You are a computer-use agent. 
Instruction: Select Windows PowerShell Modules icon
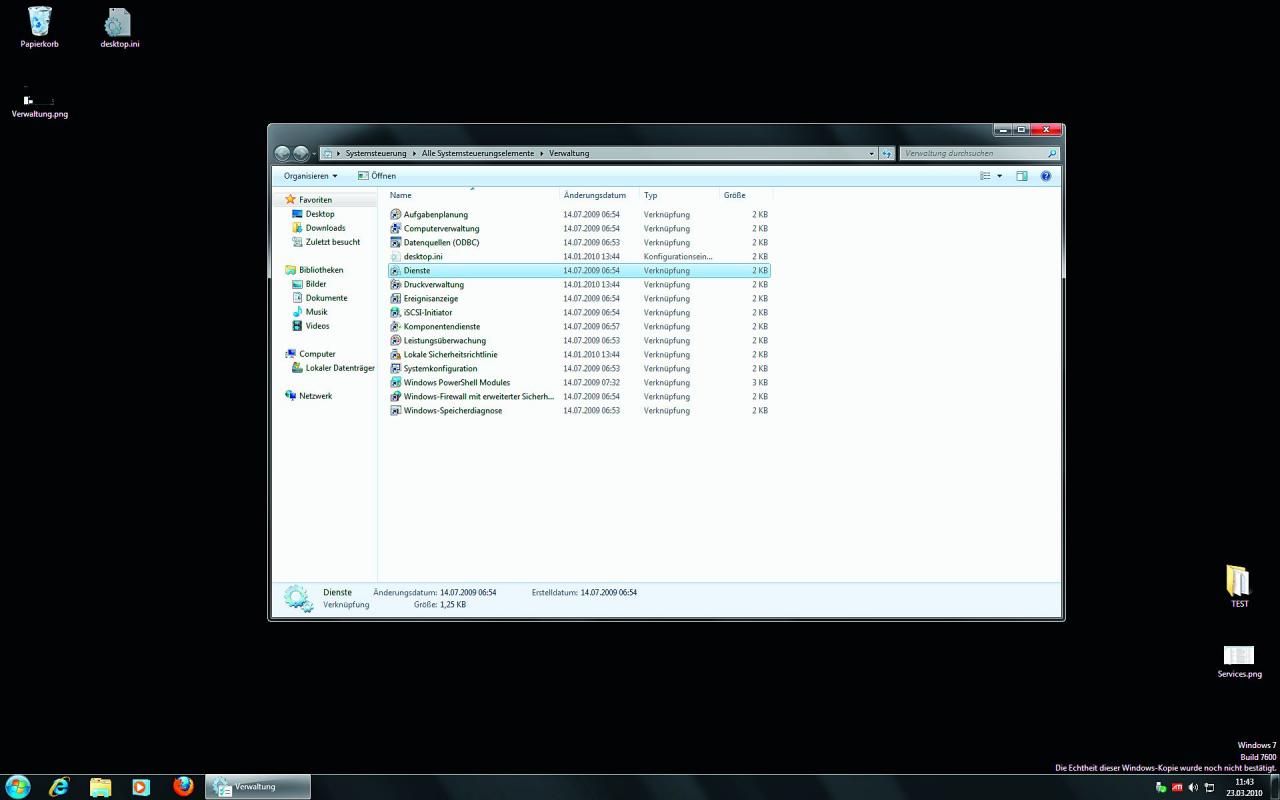[x=395, y=382]
